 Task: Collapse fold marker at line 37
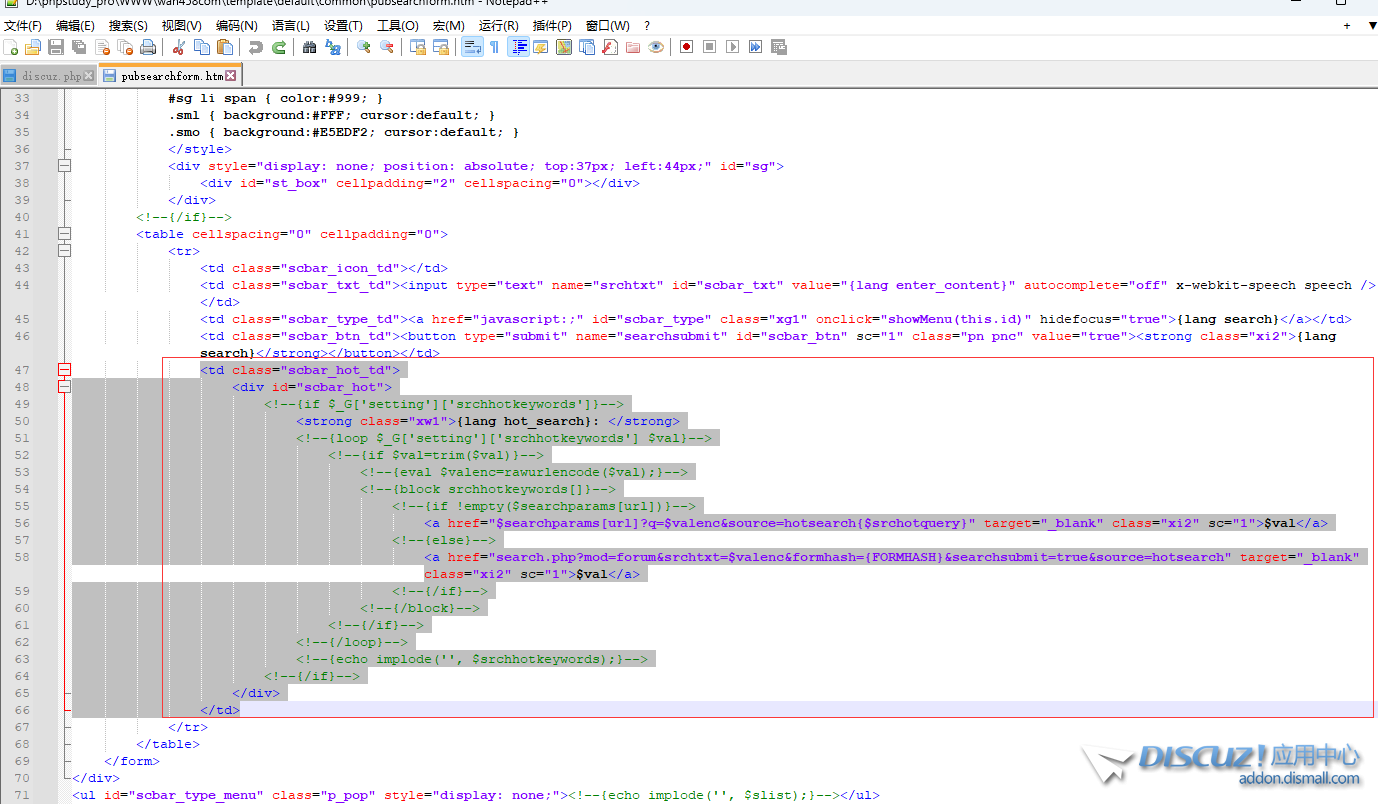pyautogui.click(x=65, y=166)
